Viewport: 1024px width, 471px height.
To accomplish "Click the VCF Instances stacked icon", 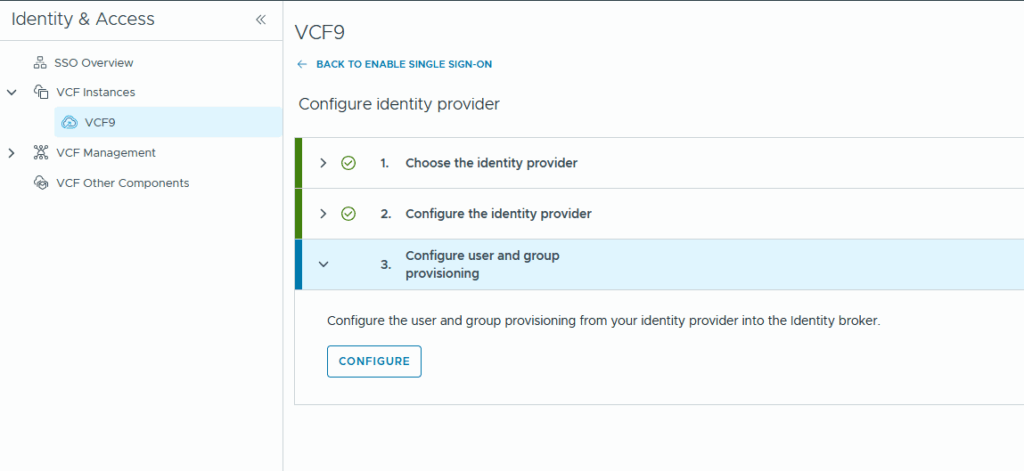I will click(41, 92).
